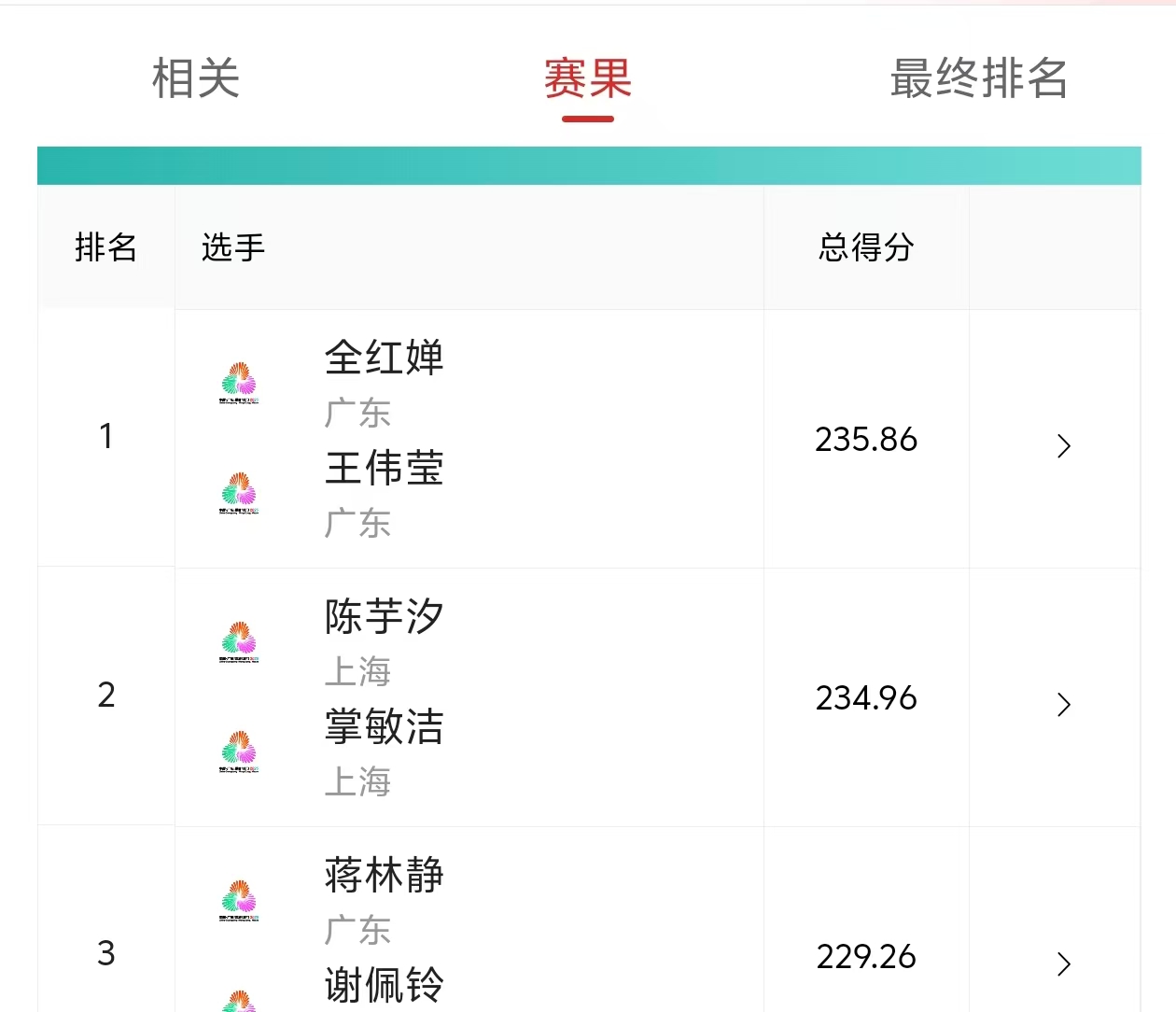Click the 总得分 column header

coord(866,247)
